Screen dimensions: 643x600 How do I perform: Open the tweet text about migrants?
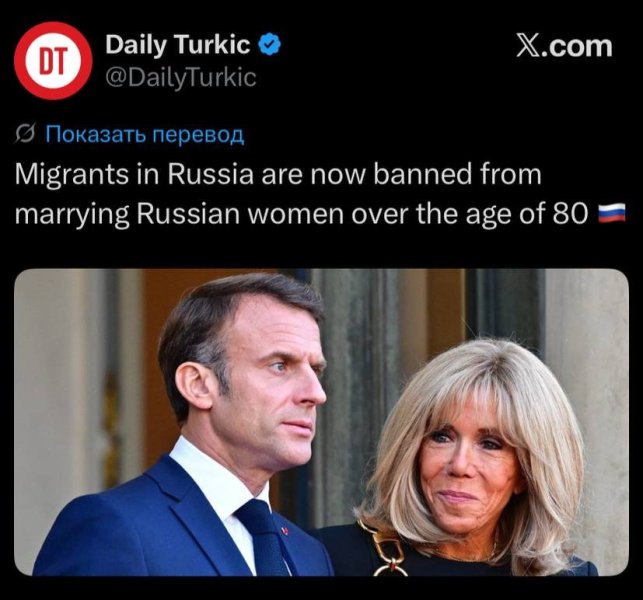320,194
